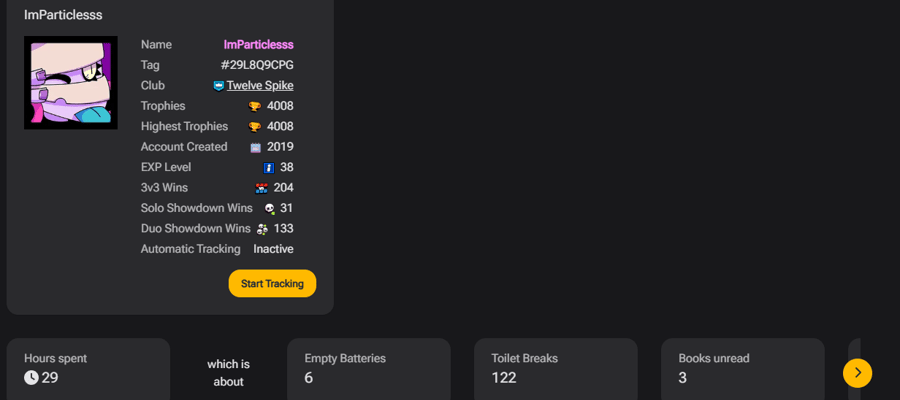Image resolution: width=900 pixels, height=400 pixels.
Task: Click the Highest Trophies trophy icon
Action: click(x=254, y=127)
